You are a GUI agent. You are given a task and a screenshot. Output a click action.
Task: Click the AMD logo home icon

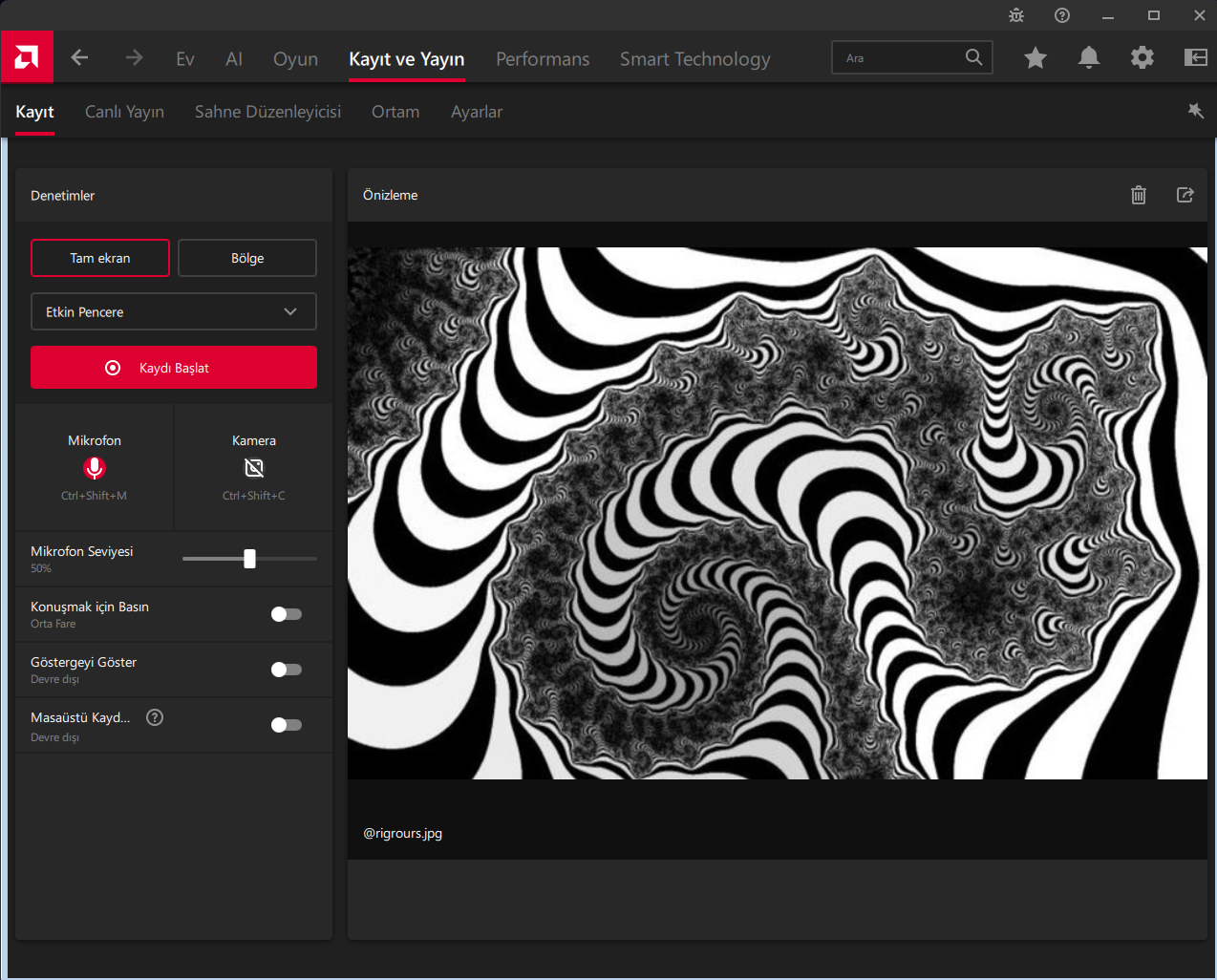[27, 57]
